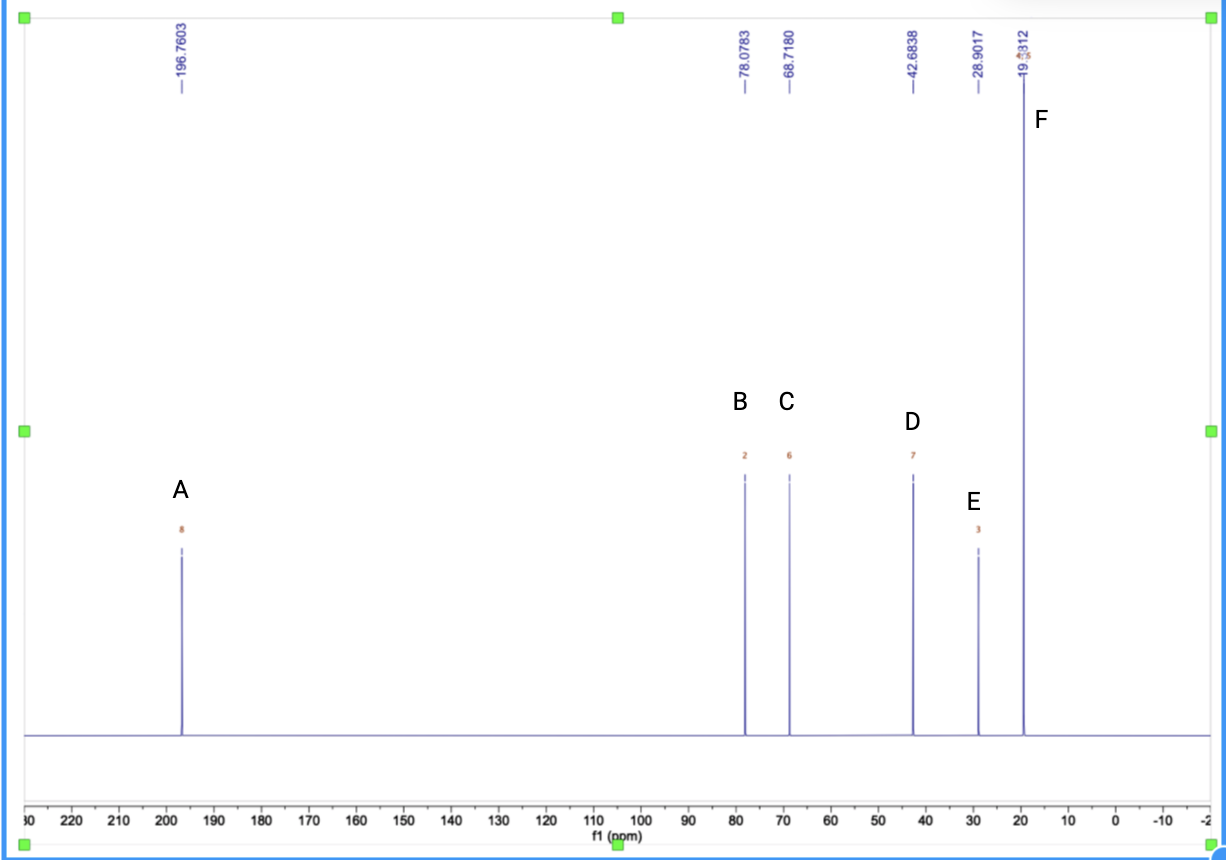
Task: Click the 120 tick label on axis
Action: 546,822
